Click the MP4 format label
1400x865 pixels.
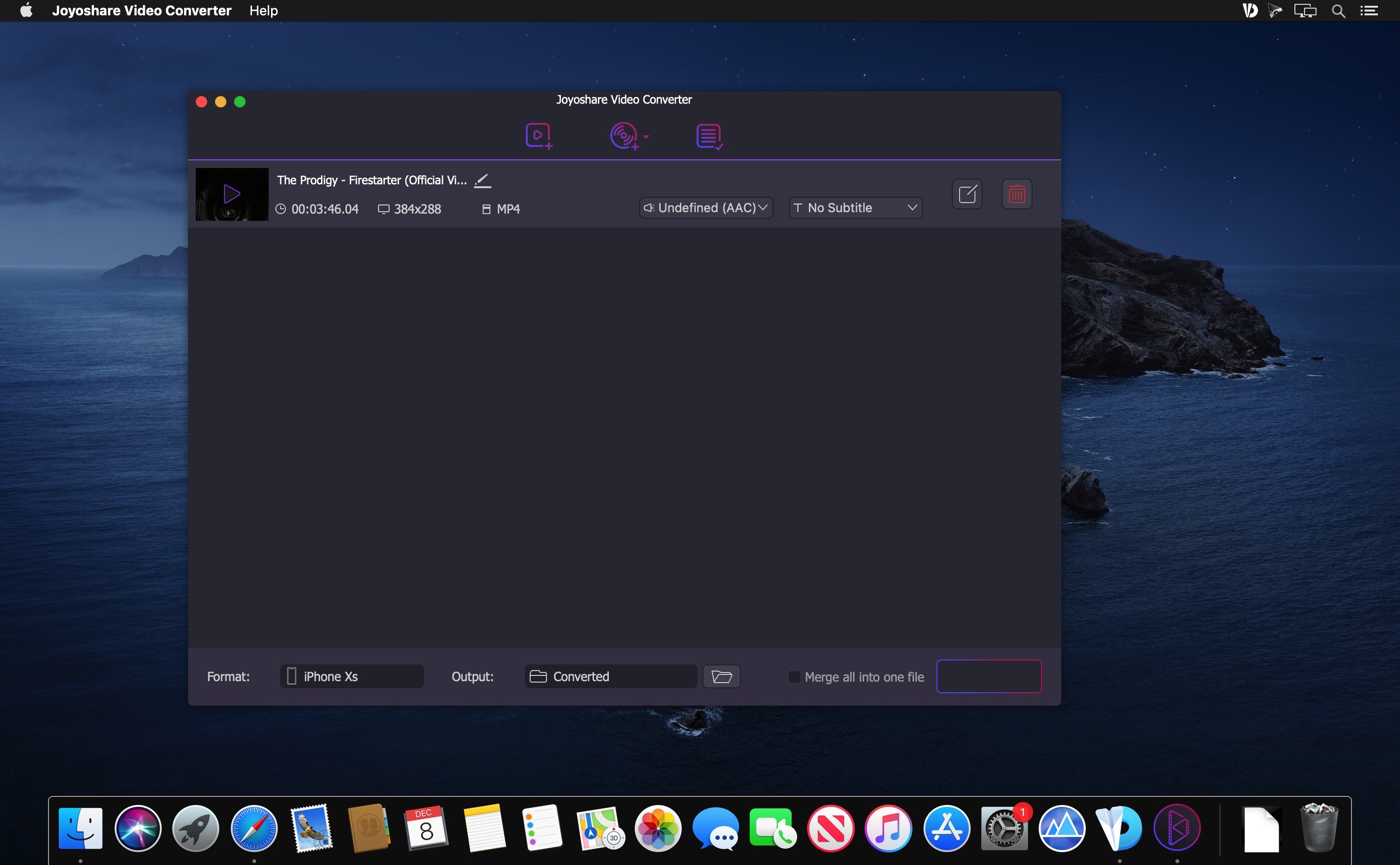pyautogui.click(x=508, y=209)
